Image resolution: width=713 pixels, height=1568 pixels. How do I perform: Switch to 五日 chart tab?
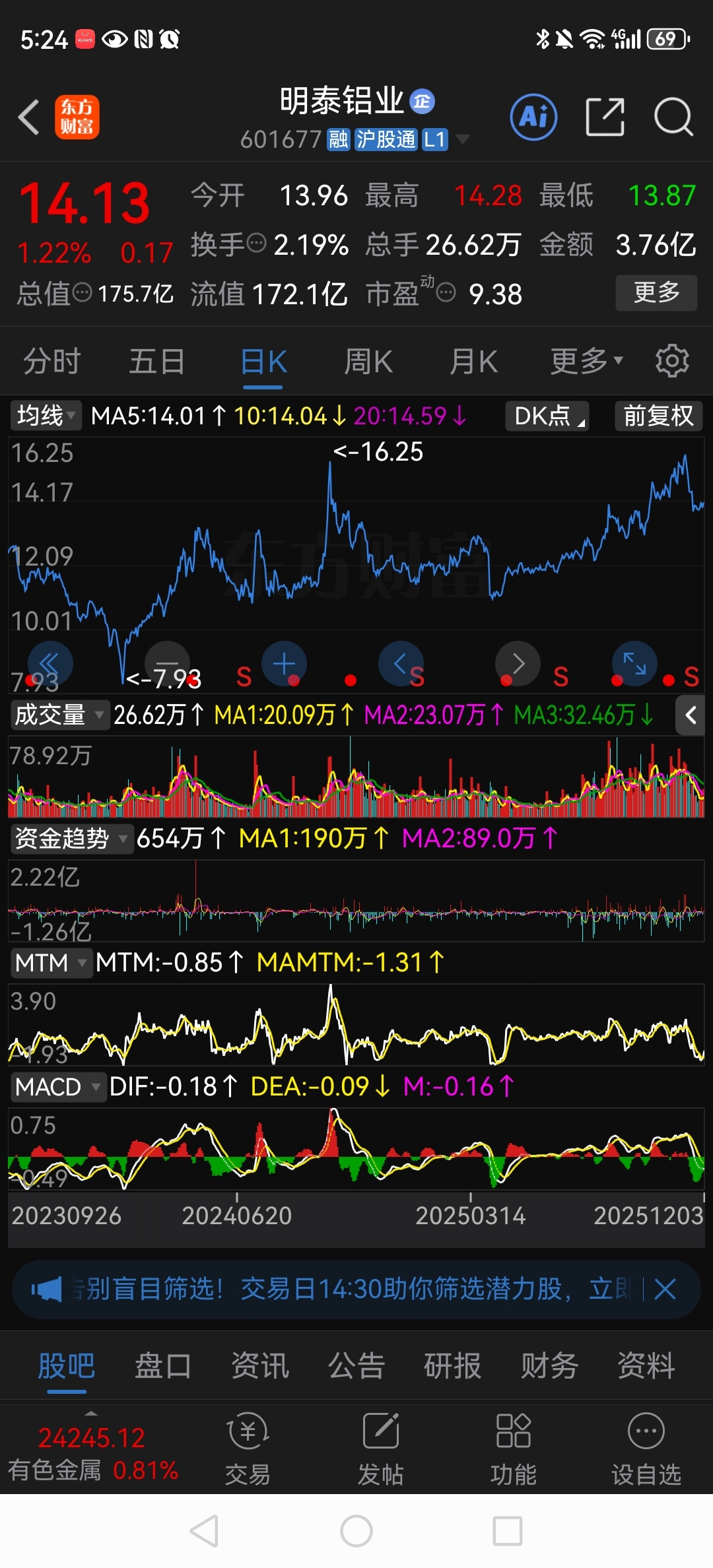tap(156, 362)
